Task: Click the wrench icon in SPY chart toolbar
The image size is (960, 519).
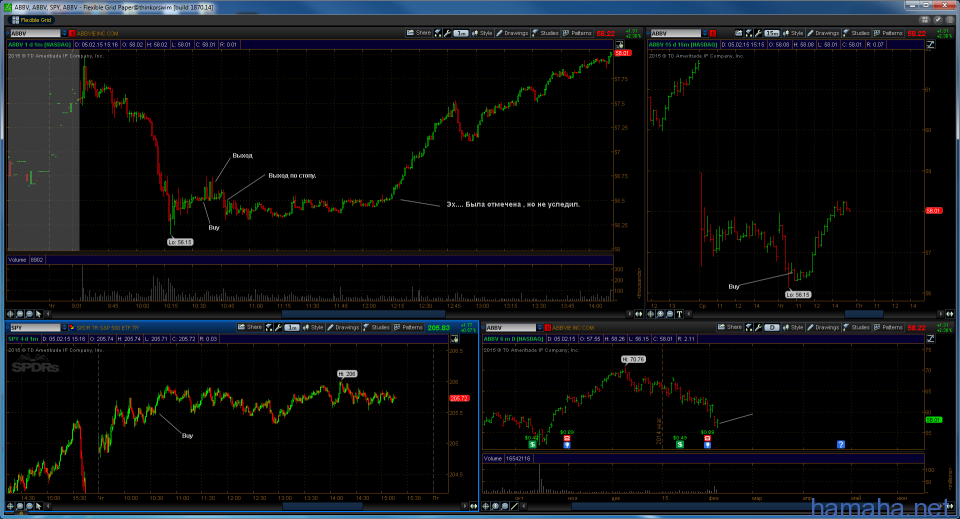Action: 278,327
